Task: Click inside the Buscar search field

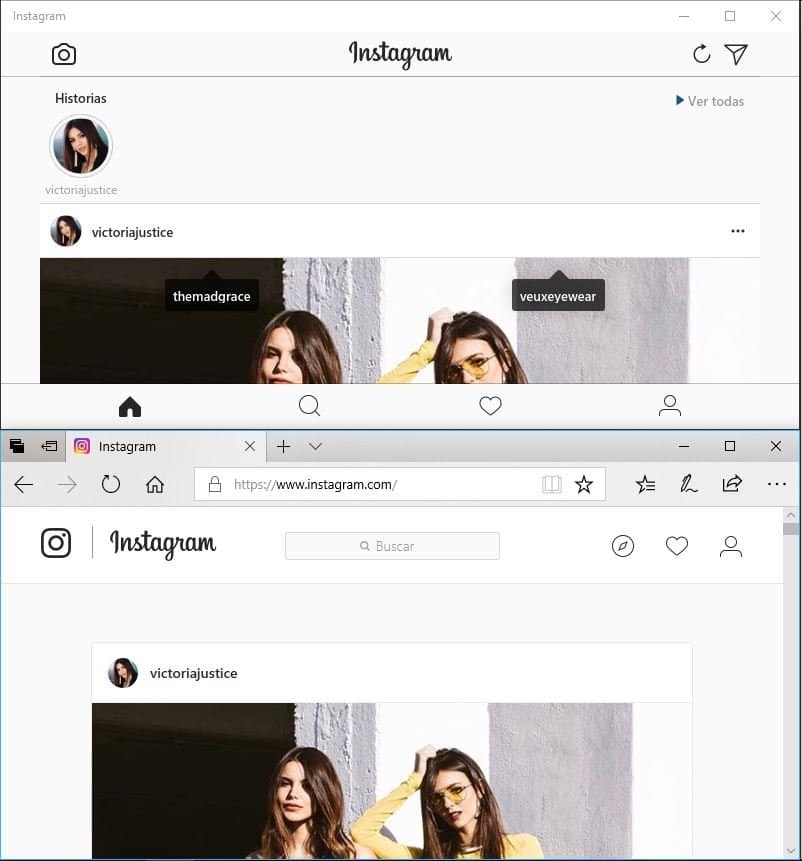Action: 392,545
